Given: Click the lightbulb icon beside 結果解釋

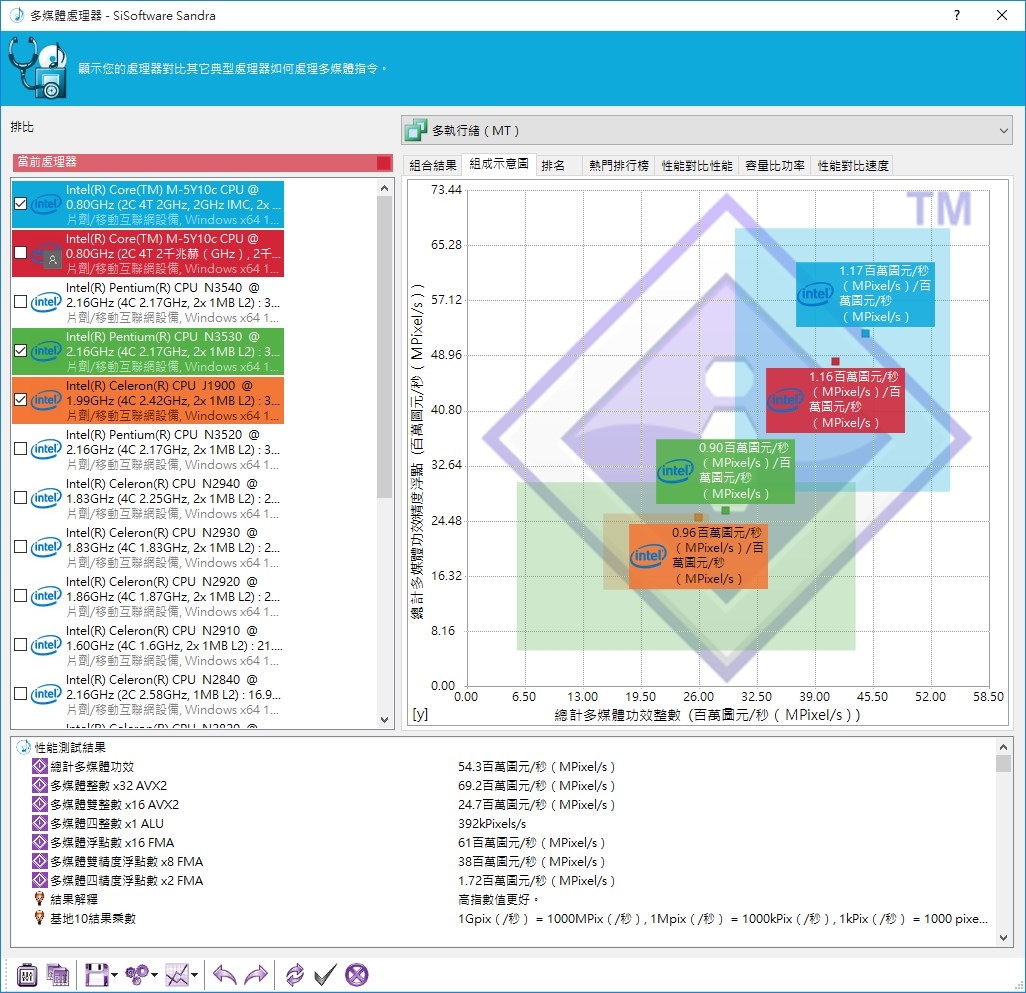Looking at the screenshot, I should (x=39, y=899).
